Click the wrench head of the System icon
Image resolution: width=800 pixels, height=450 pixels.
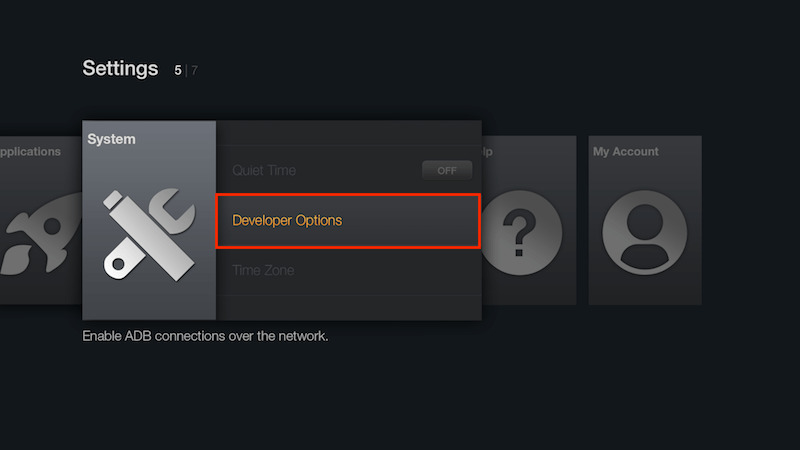(172, 210)
